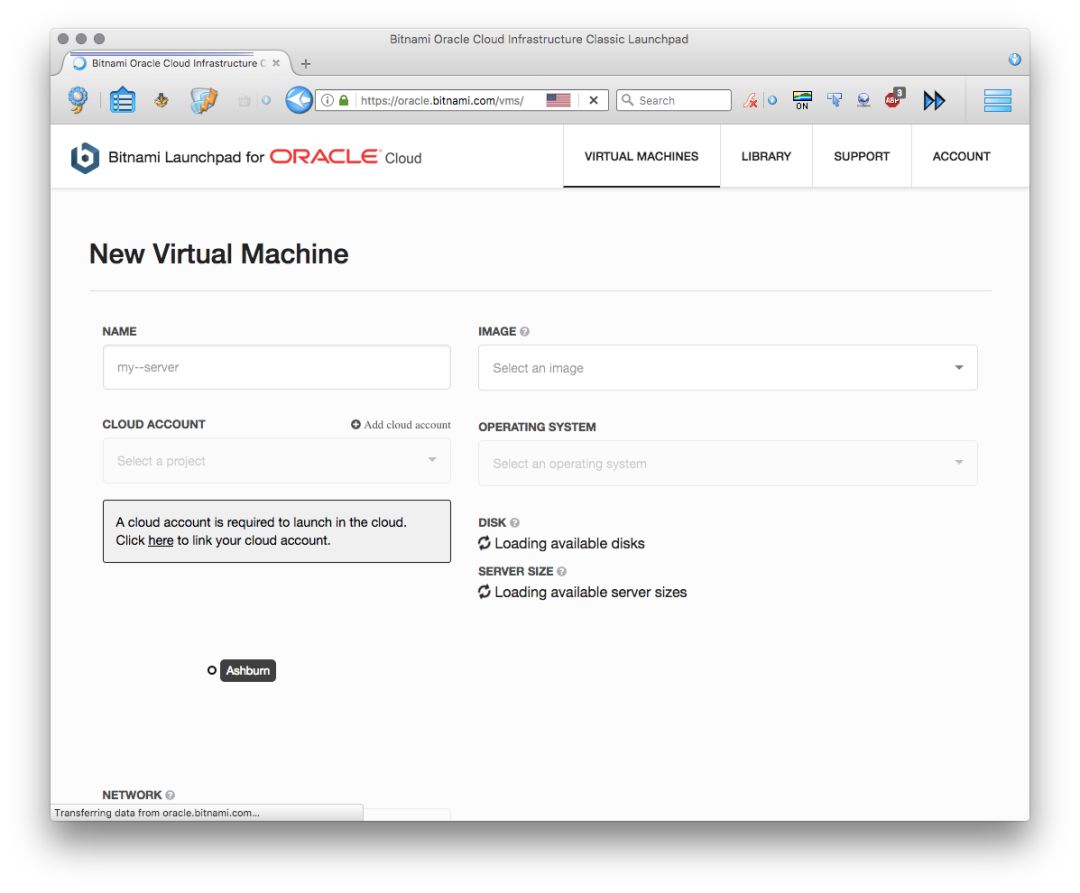Select the Bitnami Oracle Cloud Infrastructure browser tab
This screenshot has width=1080, height=893.
[x=176, y=63]
